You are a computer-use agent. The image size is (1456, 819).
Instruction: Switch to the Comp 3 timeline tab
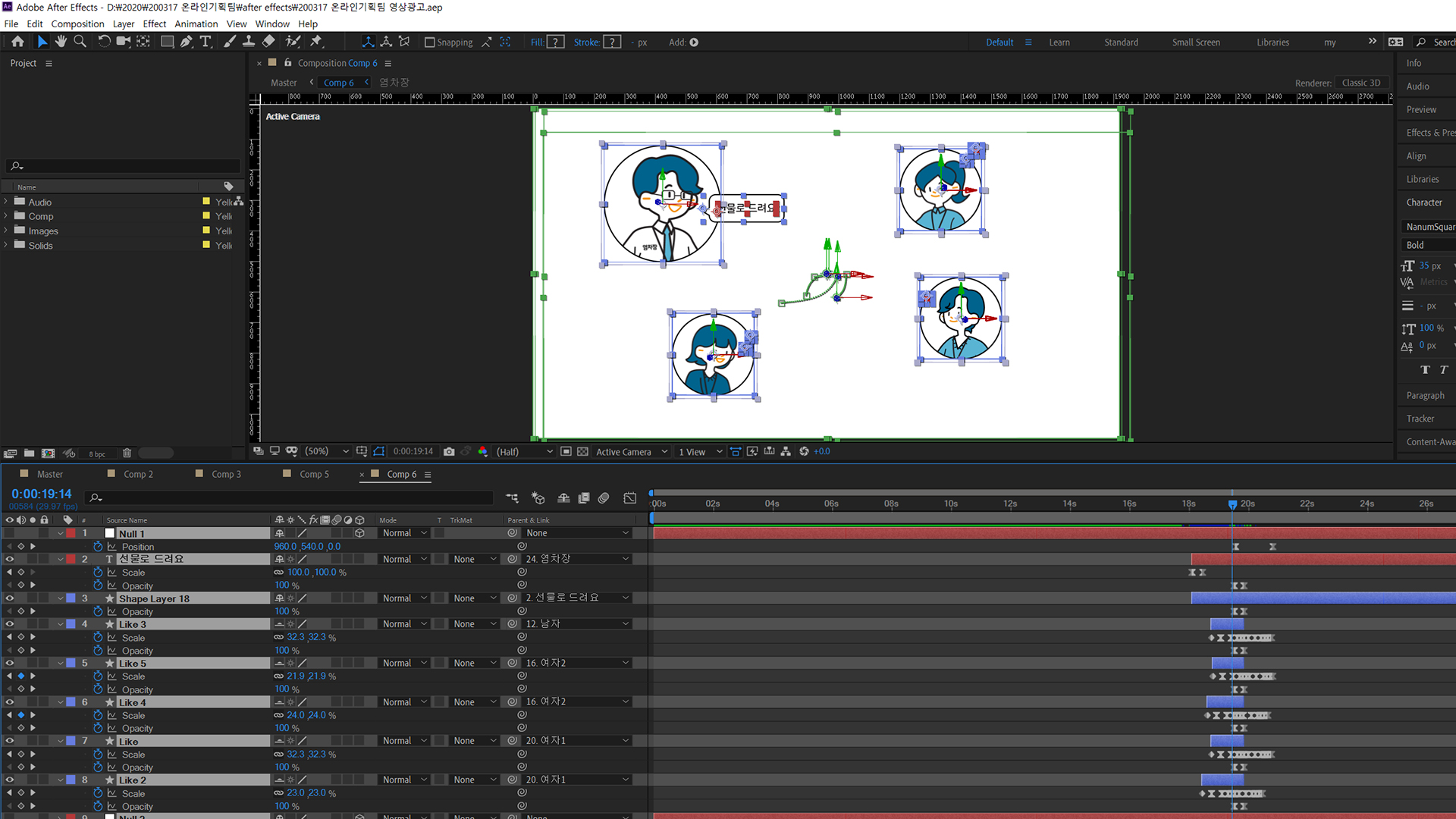pos(226,474)
